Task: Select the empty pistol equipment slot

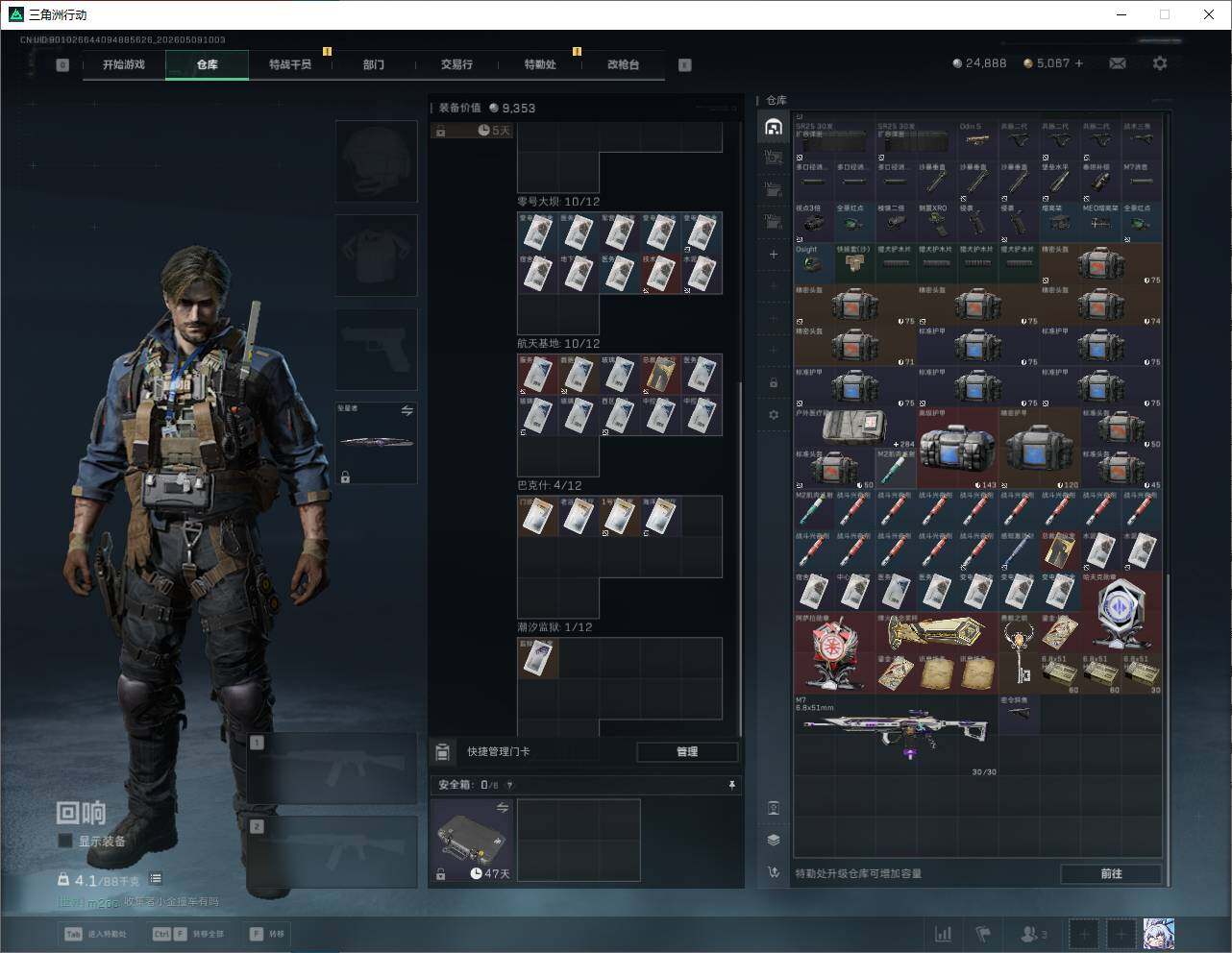Action: 376,349
